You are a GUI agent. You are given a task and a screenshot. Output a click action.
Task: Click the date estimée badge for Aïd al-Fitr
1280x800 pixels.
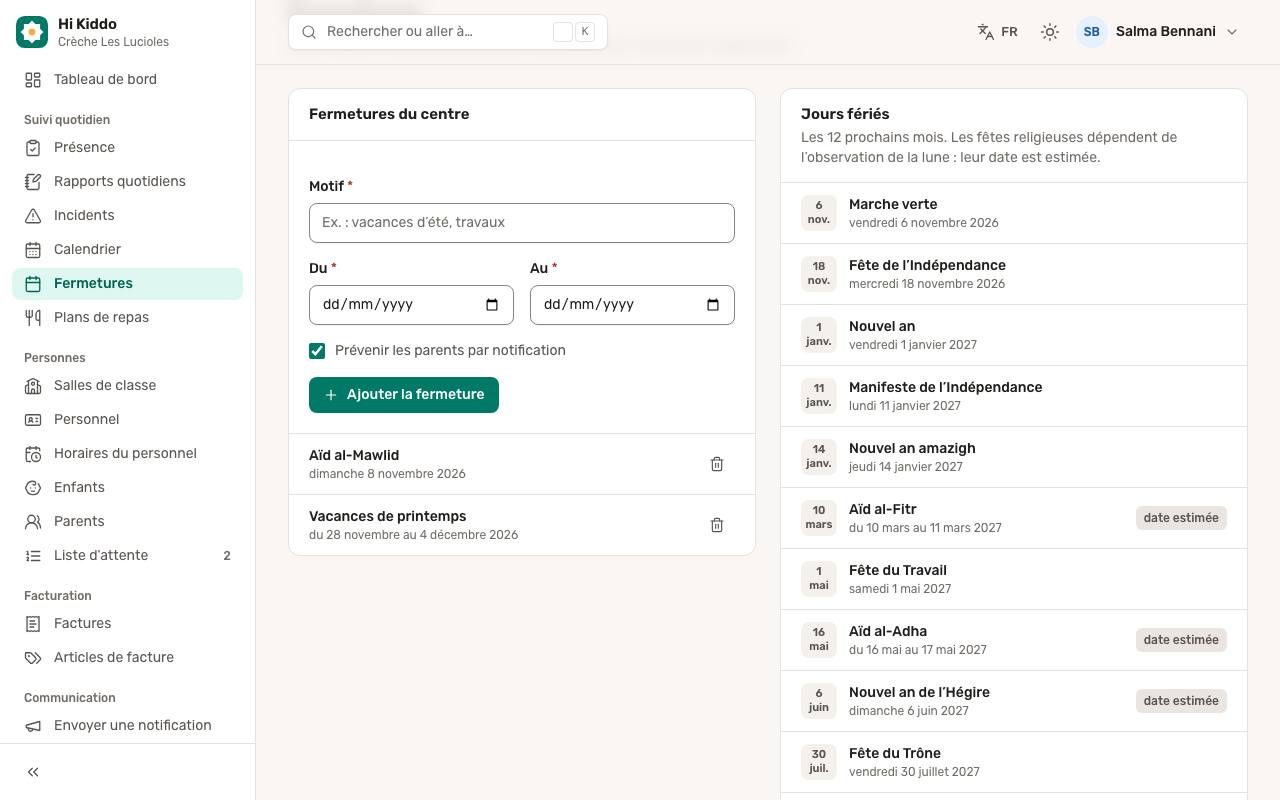[x=1181, y=518]
